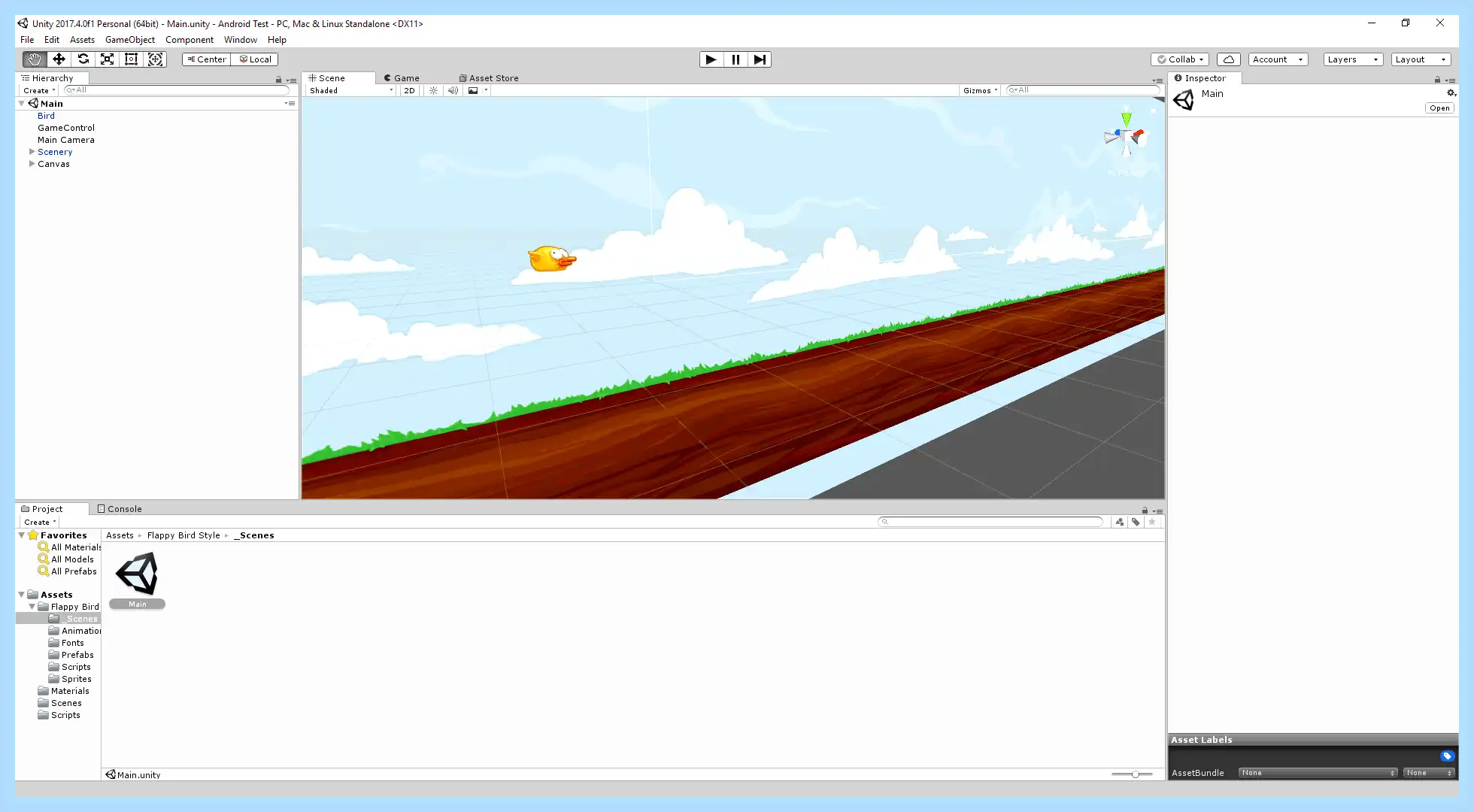Select the combined Transform tool
This screenshot has width=1474, height=812.
pos(155,59)
